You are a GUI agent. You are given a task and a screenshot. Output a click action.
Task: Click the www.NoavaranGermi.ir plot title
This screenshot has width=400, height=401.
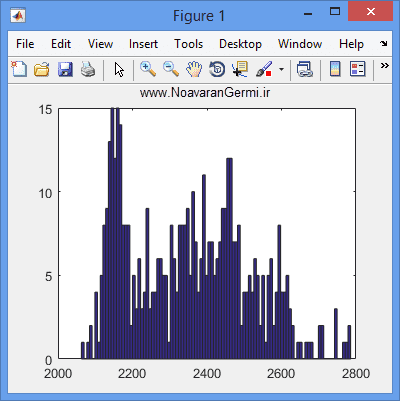[x=205, y=92]
